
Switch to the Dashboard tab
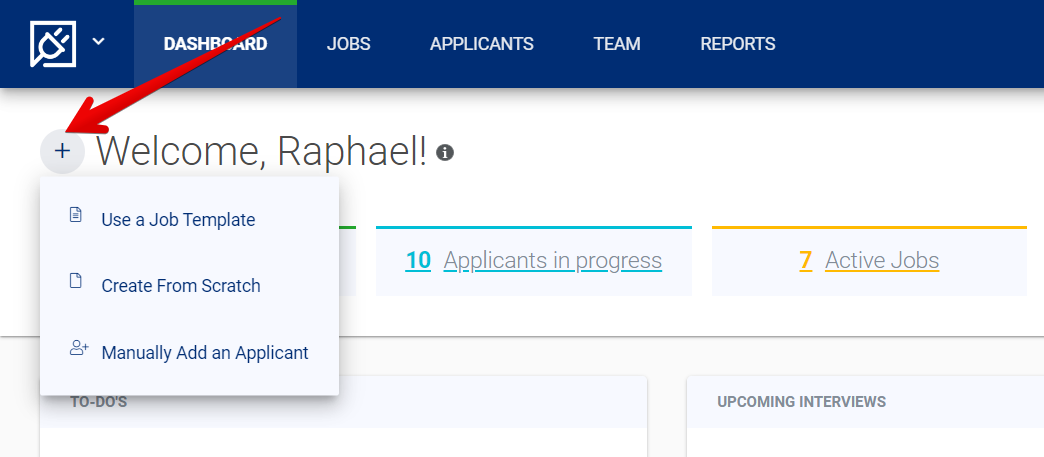pyautogui.click(x=215, y=44)
